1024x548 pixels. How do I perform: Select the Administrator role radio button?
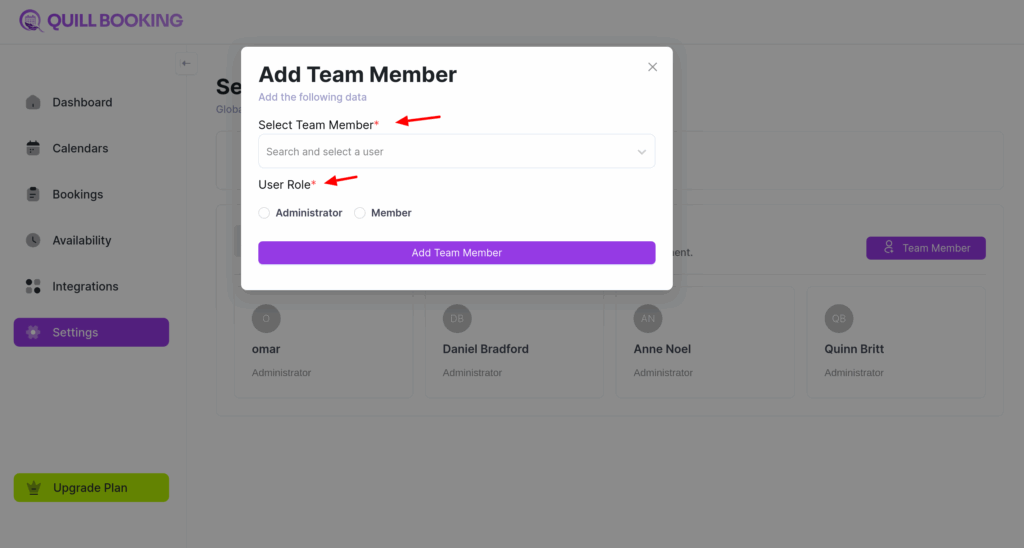(x=264, y=213)
